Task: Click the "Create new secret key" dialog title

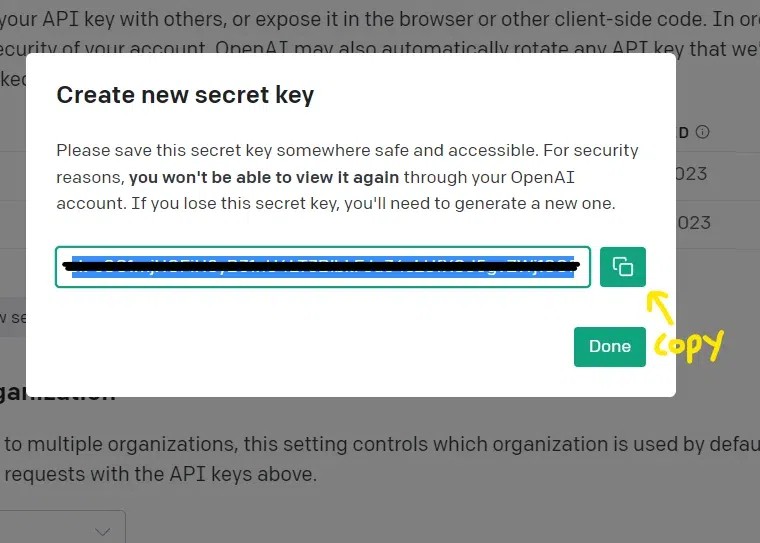Action: (x=185, y=95)
